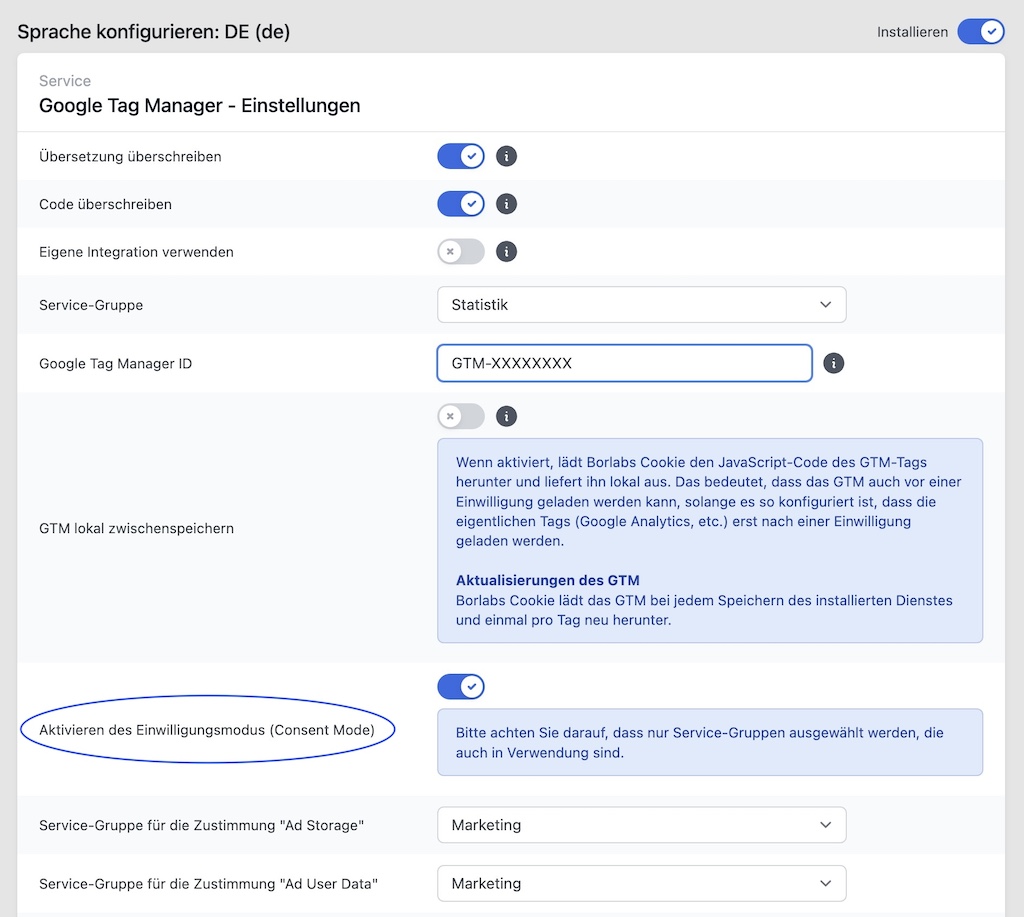
Task: Click the 'Eigene Integration verwenden' label
Action: (x=136, y=252)
